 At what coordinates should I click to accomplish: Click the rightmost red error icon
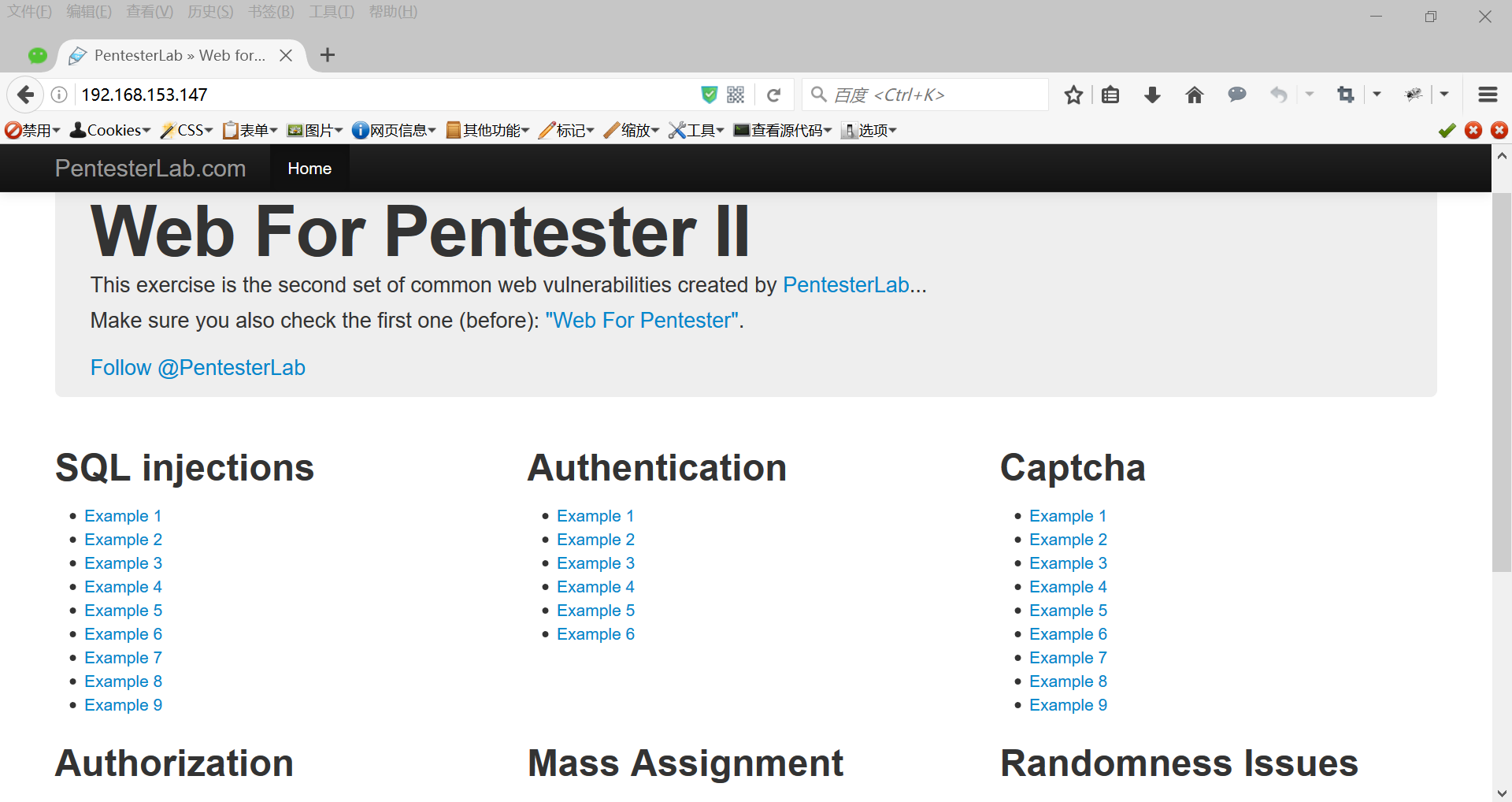[x=1499, y=130]
